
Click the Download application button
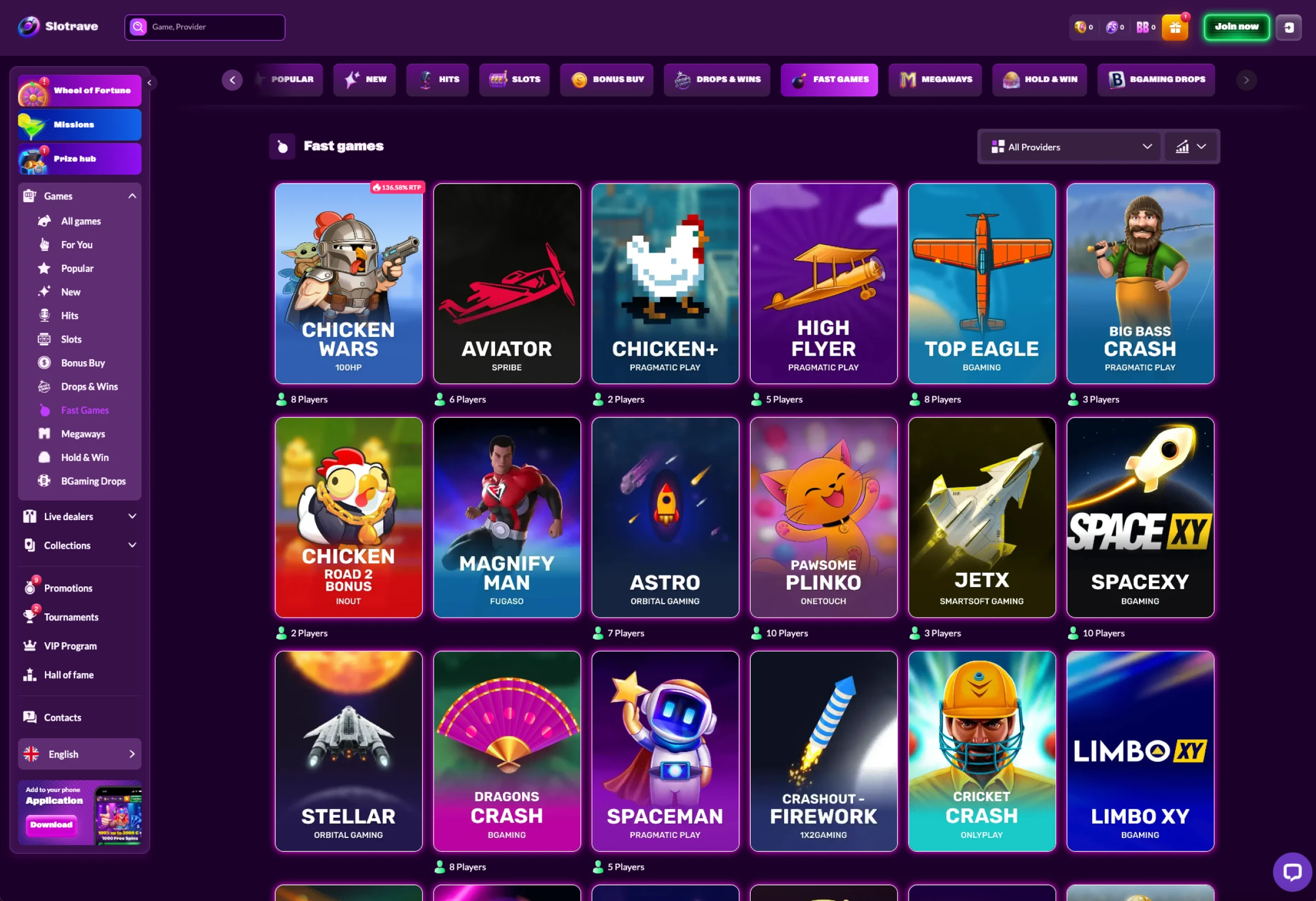pos(52,825)
